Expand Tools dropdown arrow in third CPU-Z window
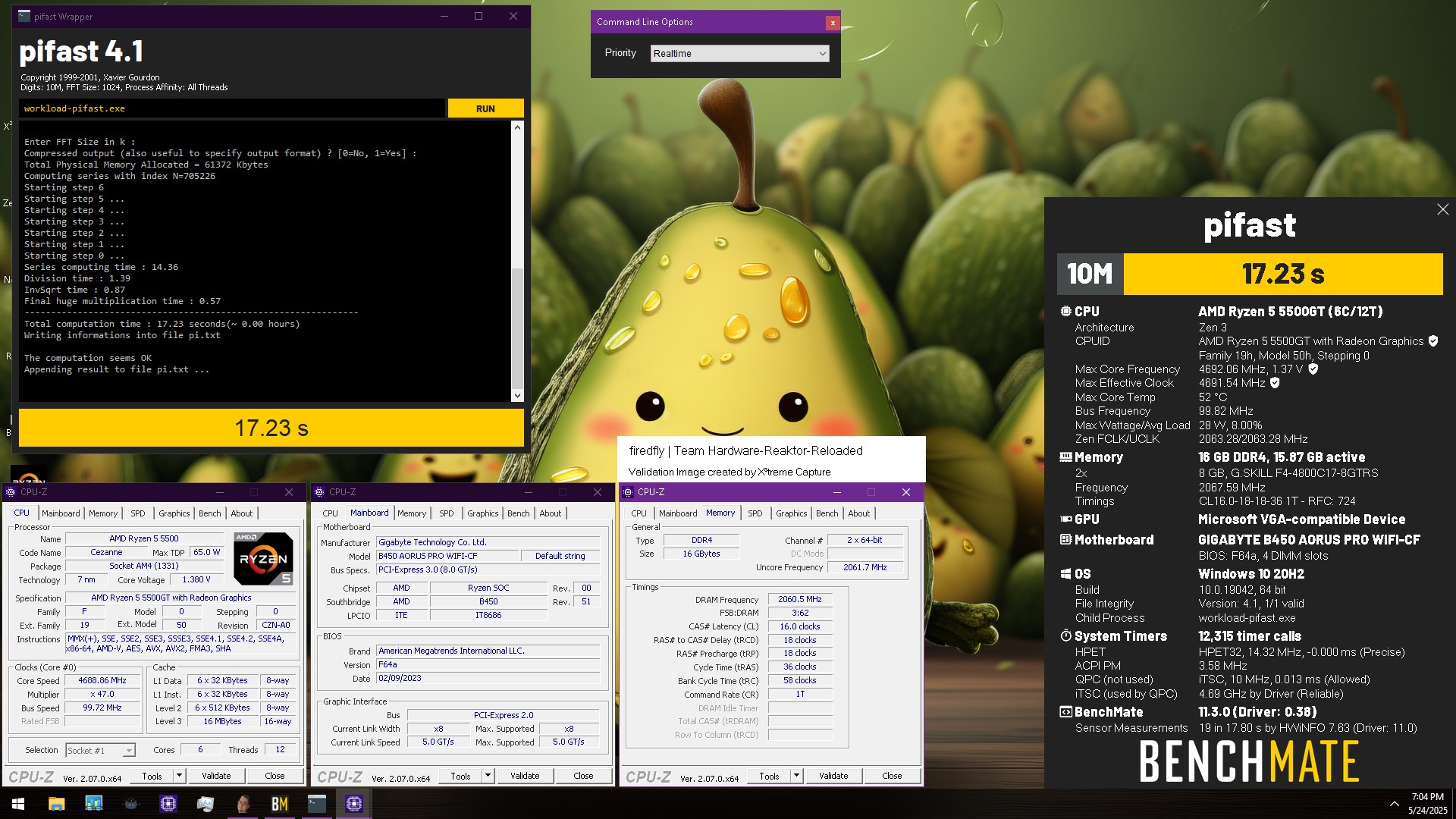This screenshot has height=819, width=1456. click(x=797, y=776)
